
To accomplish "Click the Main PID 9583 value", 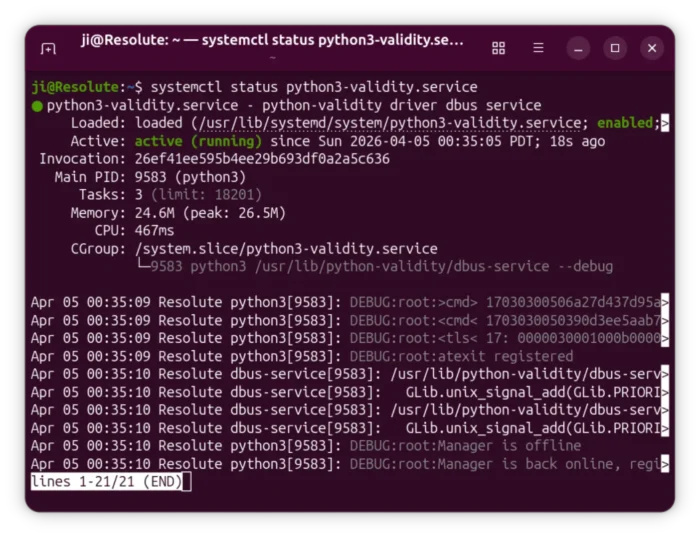I will pos(149,177).
